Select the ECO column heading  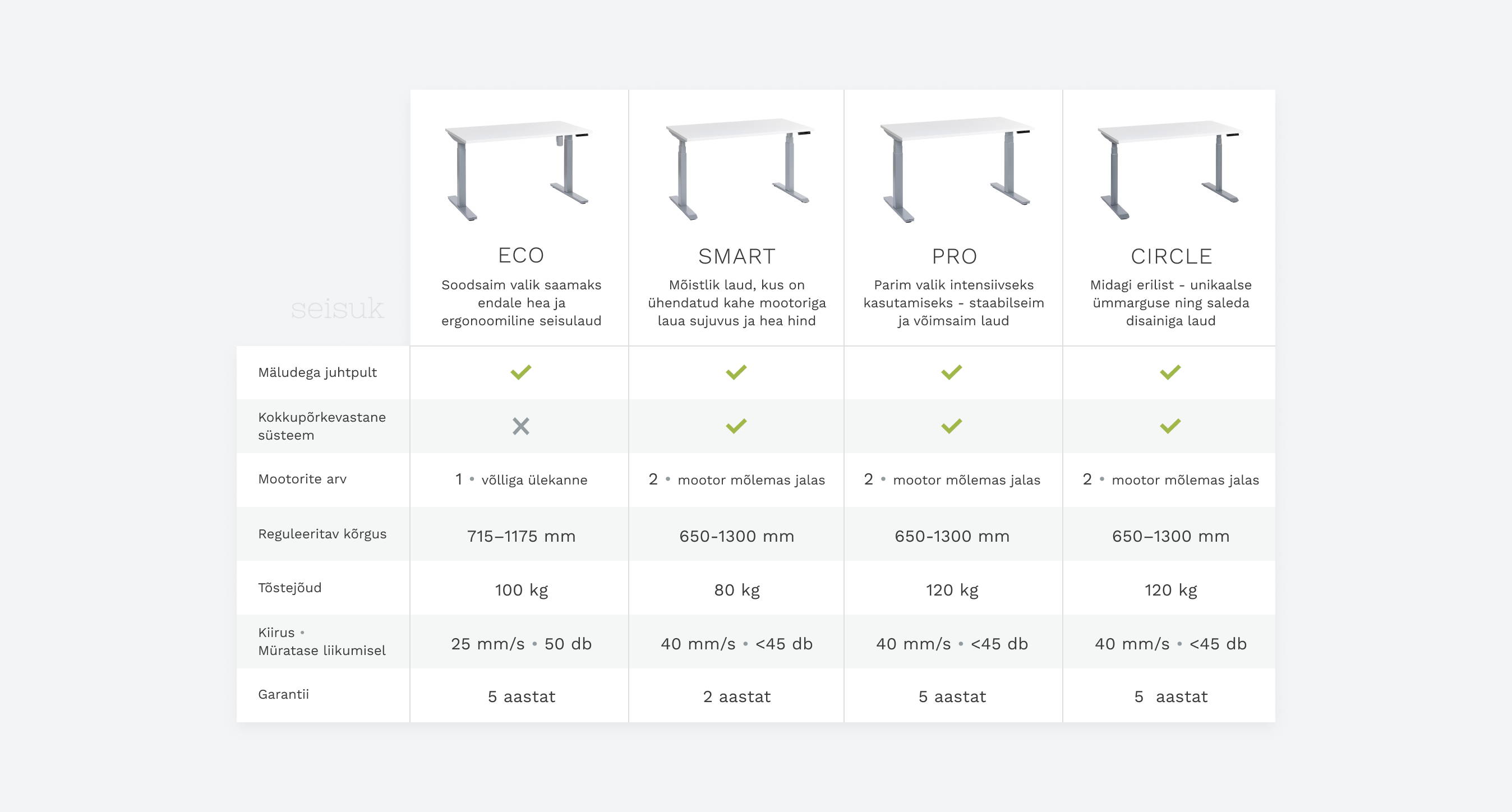(521, 255)
